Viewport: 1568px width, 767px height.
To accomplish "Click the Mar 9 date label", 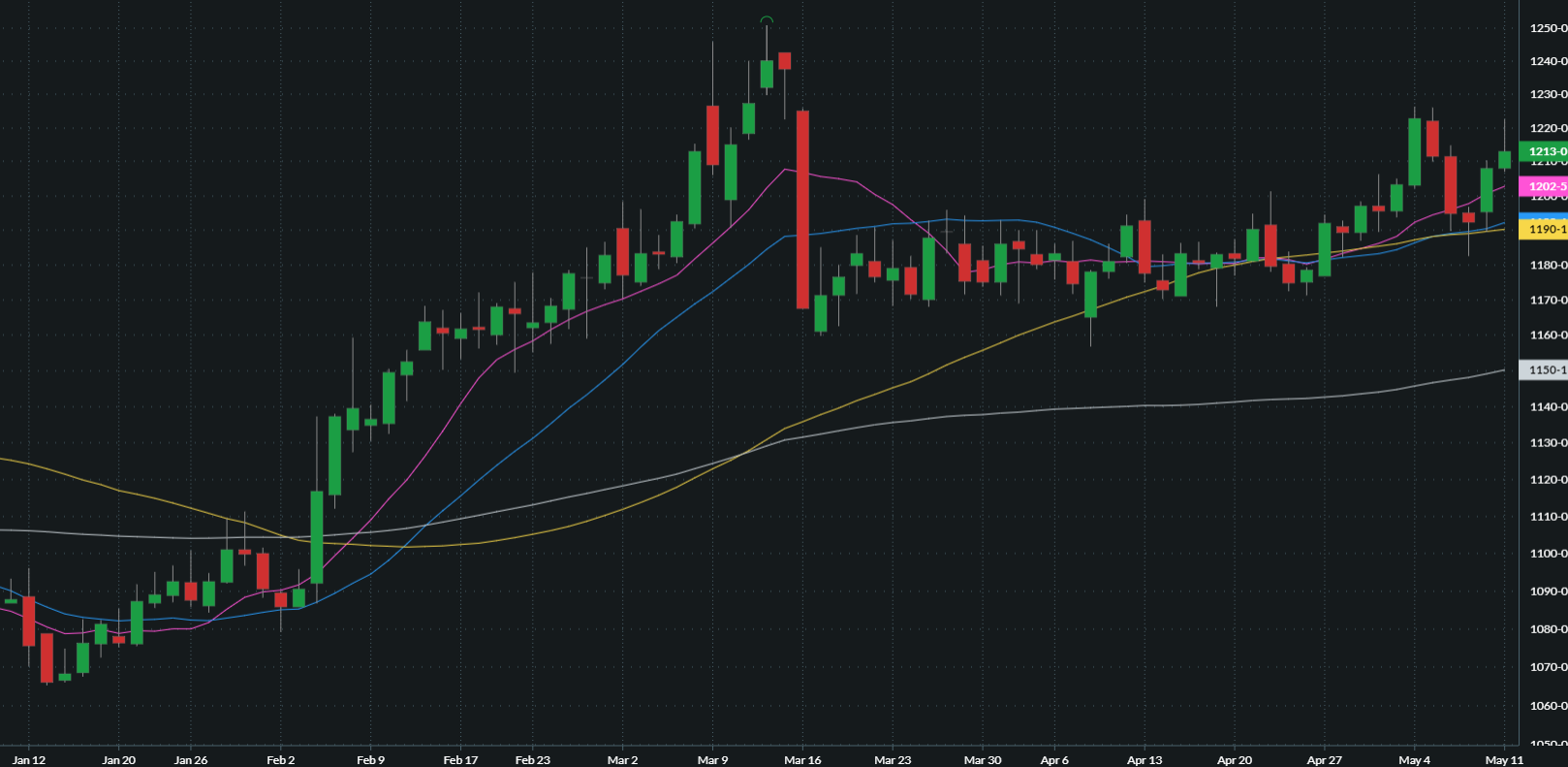I will (712, 760).
